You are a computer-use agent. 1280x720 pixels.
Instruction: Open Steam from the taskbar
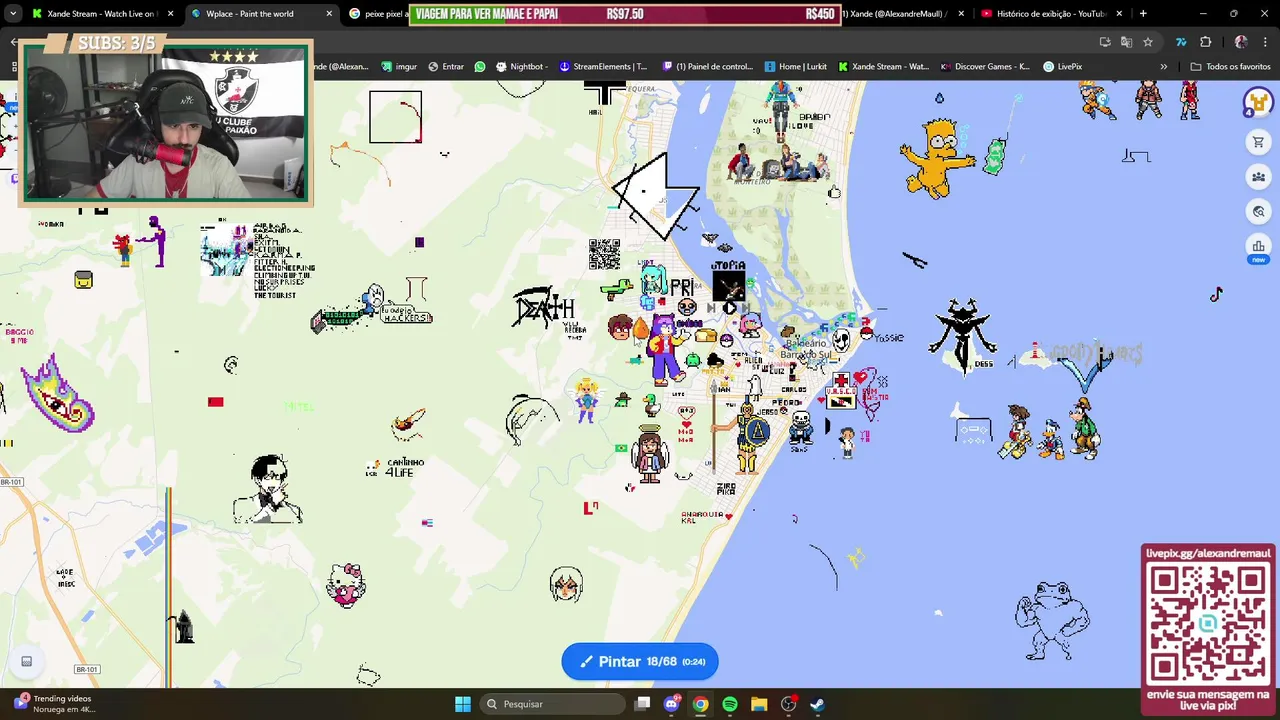click(817, 704)
